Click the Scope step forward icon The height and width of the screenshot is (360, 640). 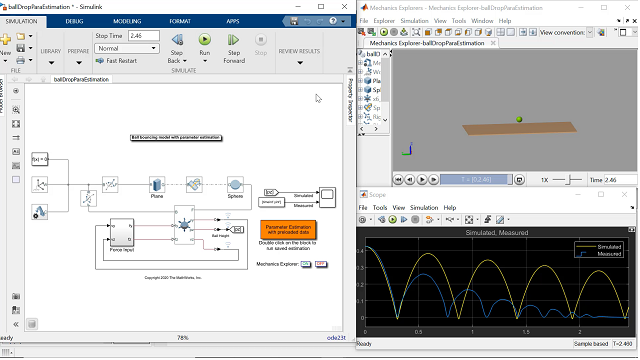click(404, 220)
